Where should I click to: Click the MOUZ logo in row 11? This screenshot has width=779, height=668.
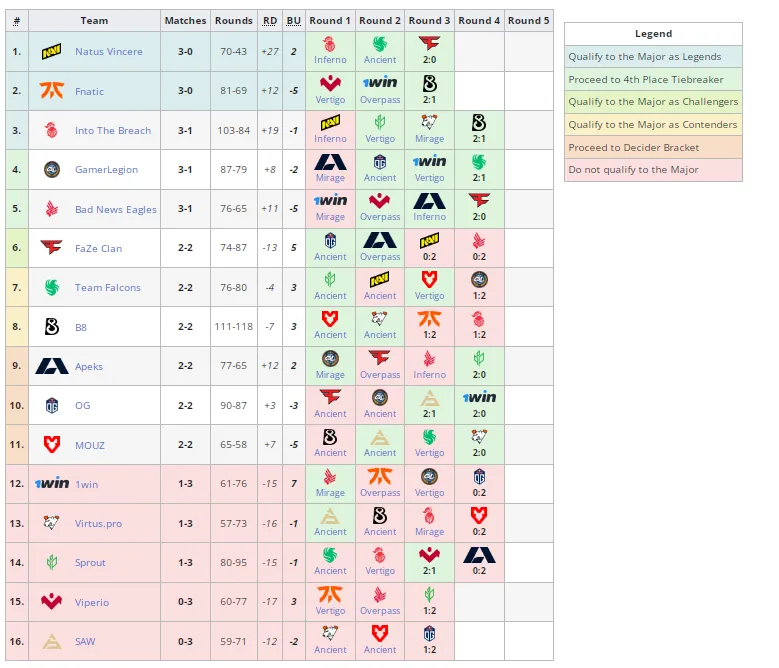tap(52, 445)
